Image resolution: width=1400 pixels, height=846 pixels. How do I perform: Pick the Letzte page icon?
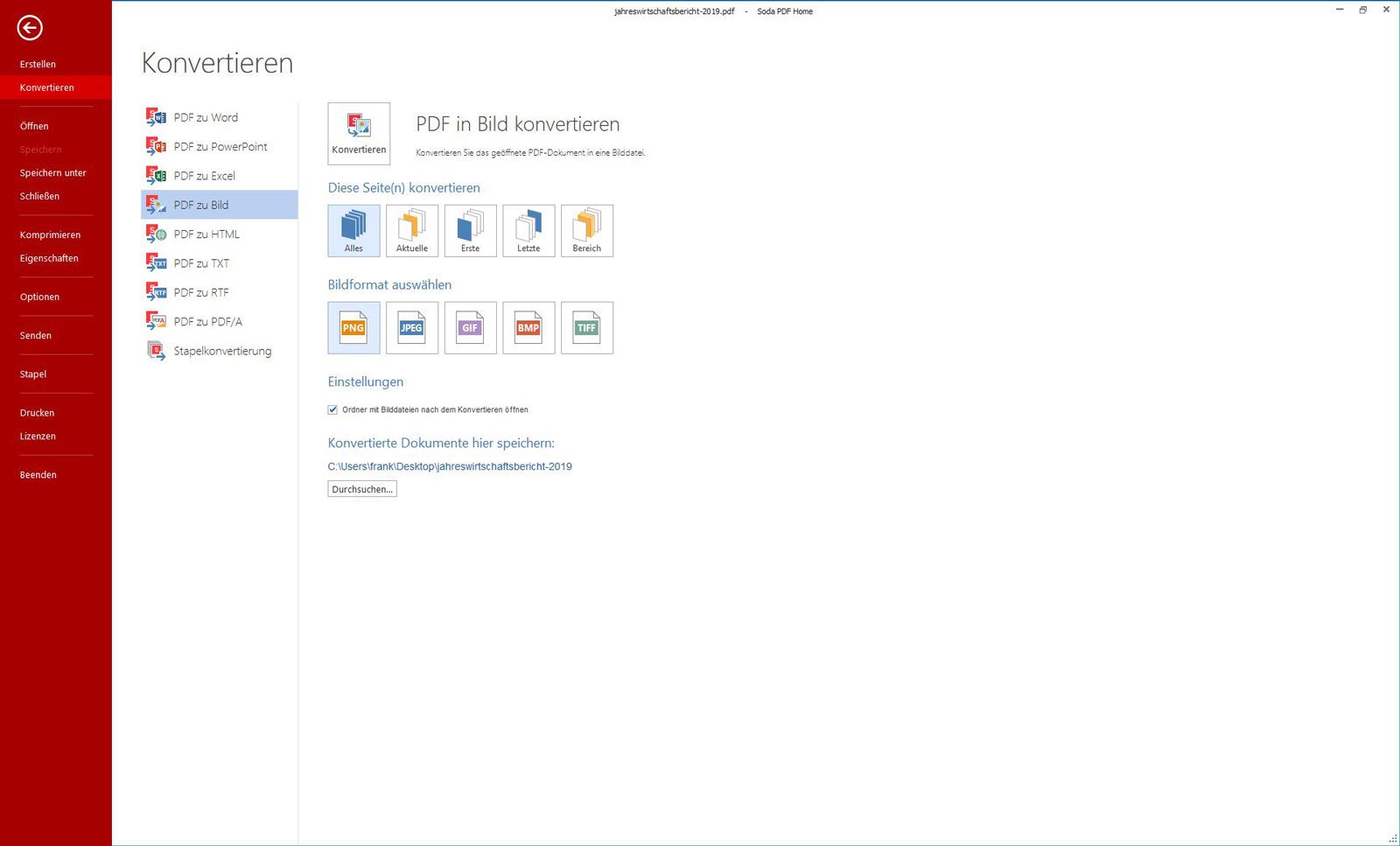(528, 230)
